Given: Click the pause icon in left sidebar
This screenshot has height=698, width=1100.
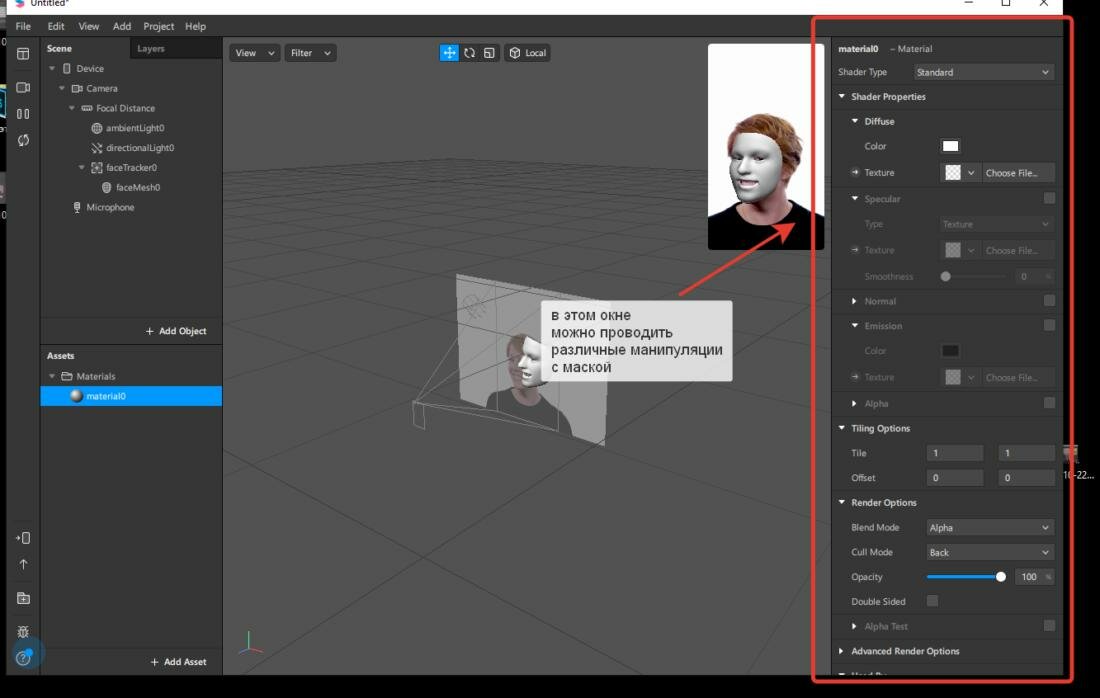Looking at the screenshot, I should pyautogui.click(x=23, y=114).
